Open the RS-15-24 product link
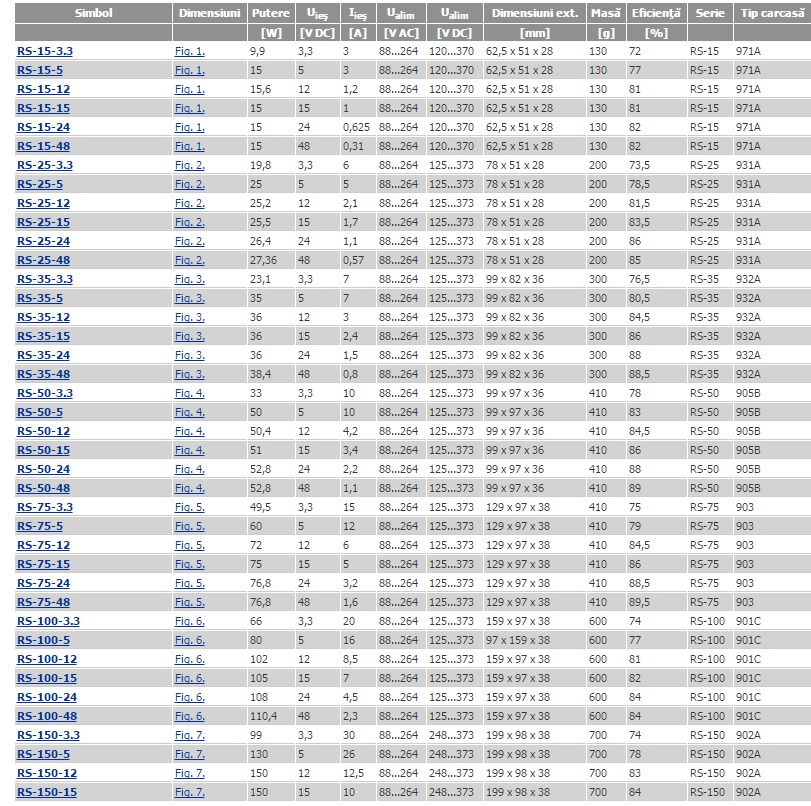Image resolution: width=811 pixels, height=806 pixels. pyautogui.click(x=43, y=127)
